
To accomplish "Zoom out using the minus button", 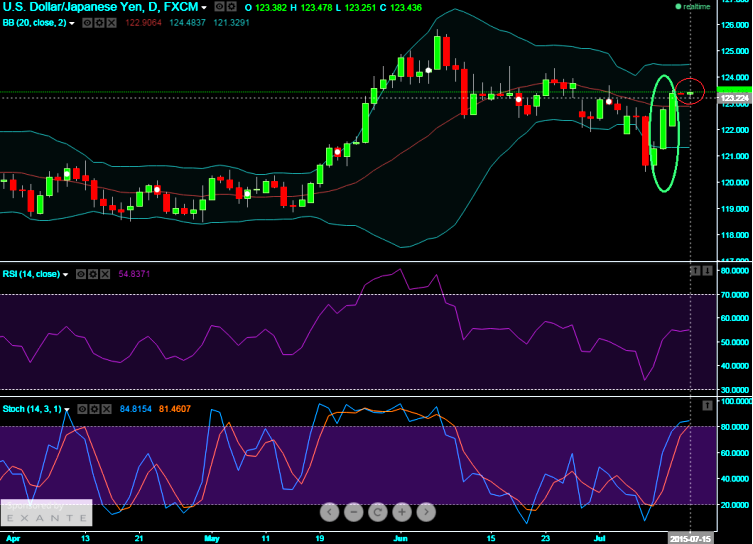I will click(x=353, y=512).
